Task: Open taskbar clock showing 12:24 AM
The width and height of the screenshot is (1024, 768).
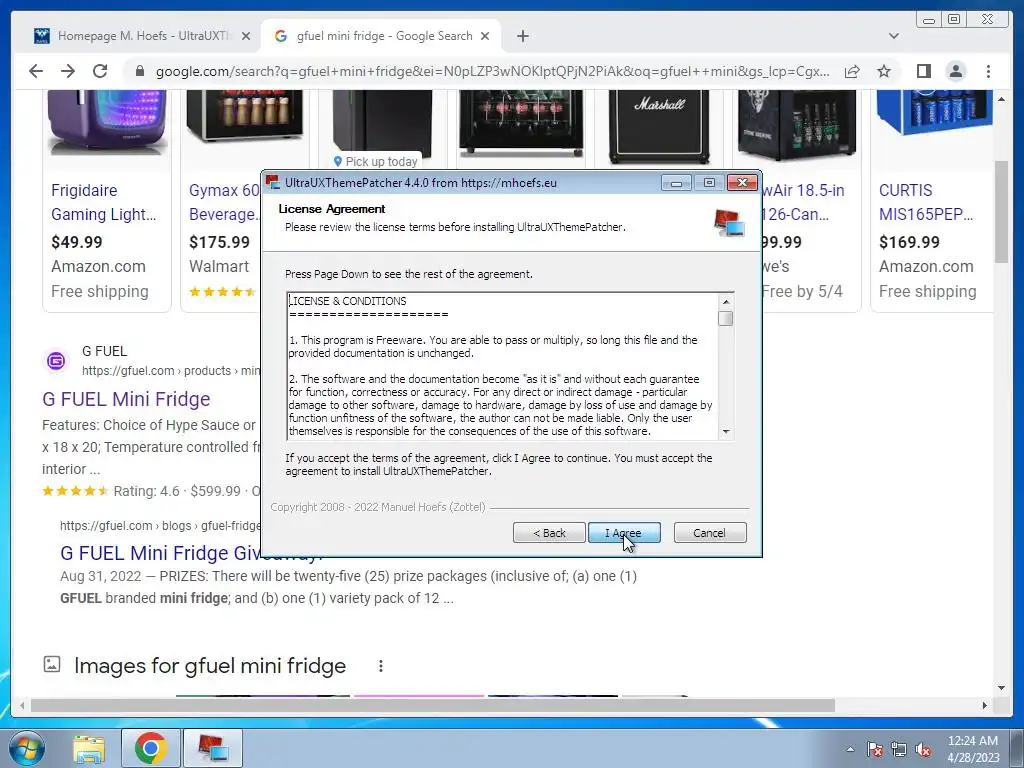Action: coord(973,748)
